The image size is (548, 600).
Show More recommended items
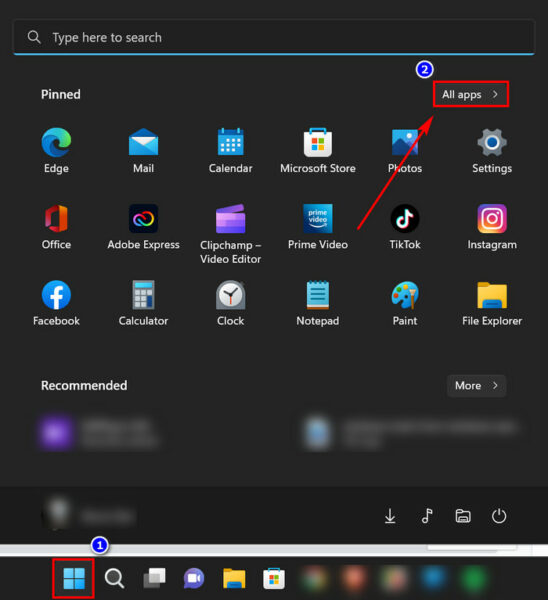pos(476,386)
